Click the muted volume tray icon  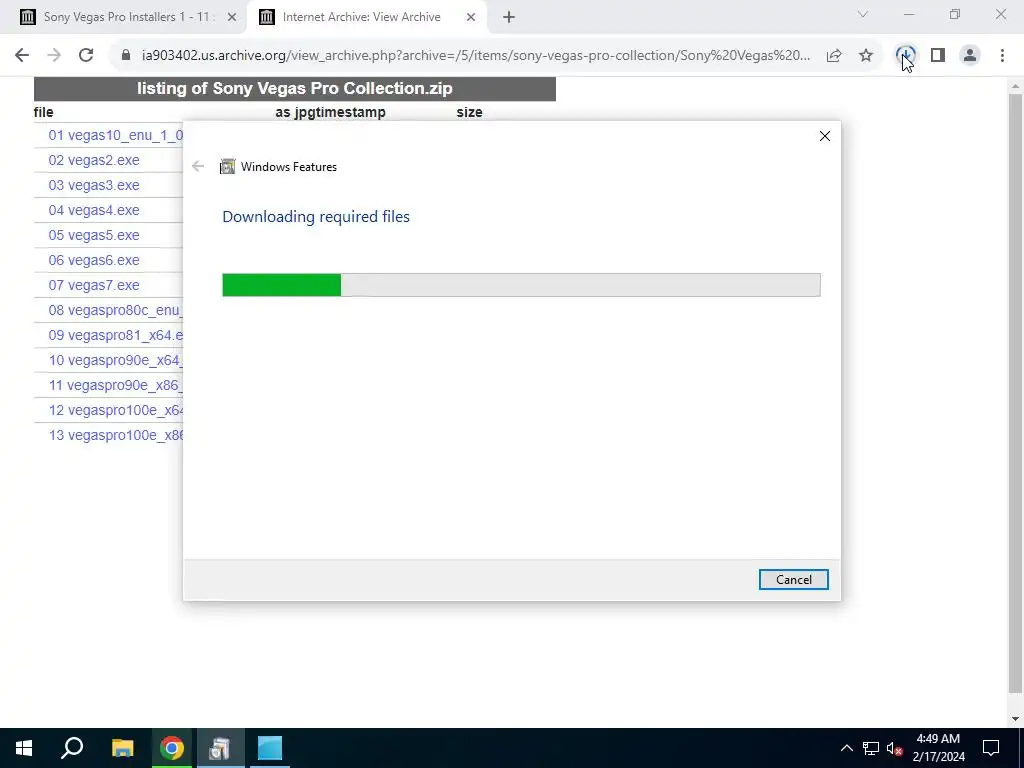point(894,748)
